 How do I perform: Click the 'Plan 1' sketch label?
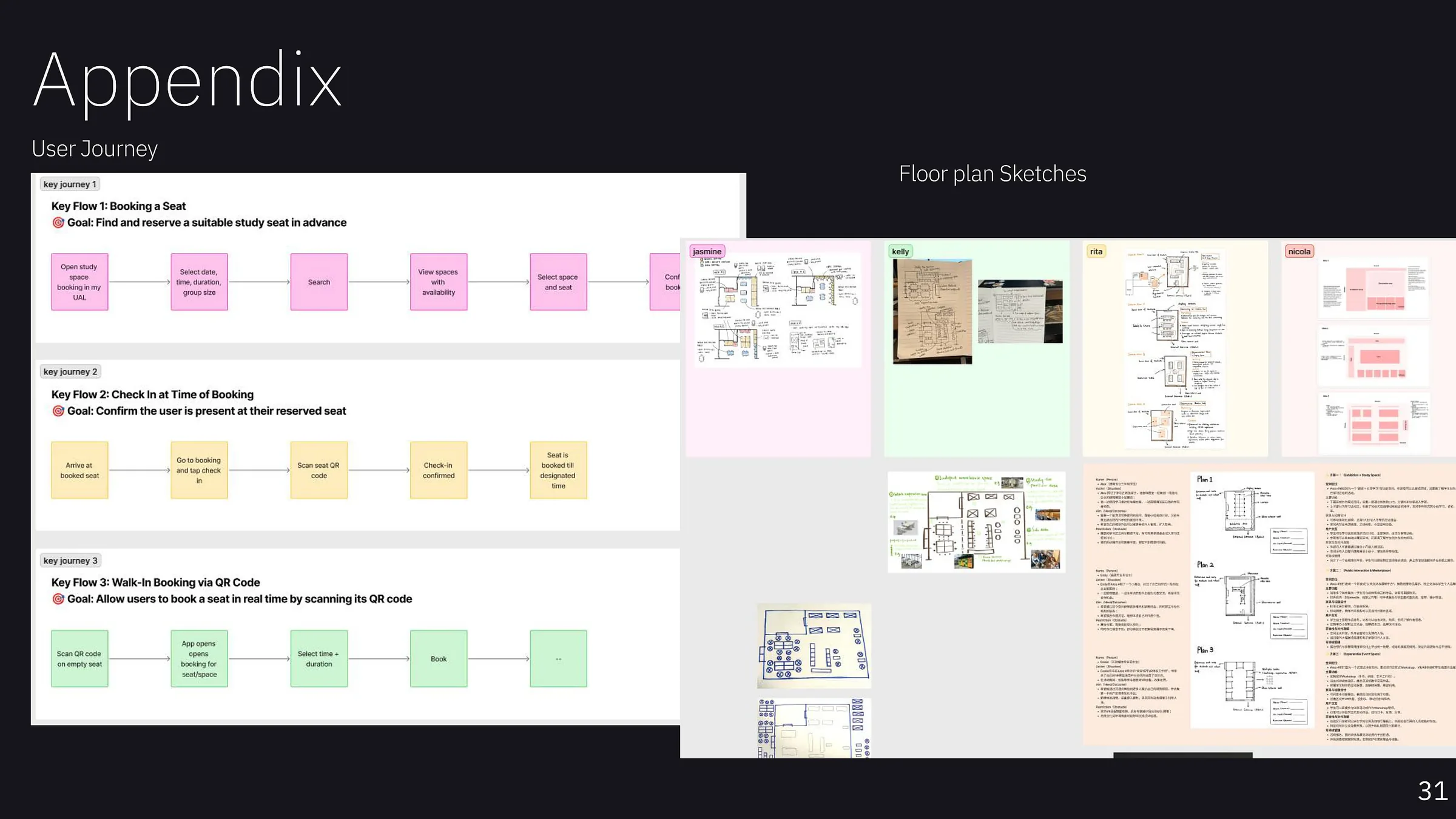click(x=1204, y=479)
